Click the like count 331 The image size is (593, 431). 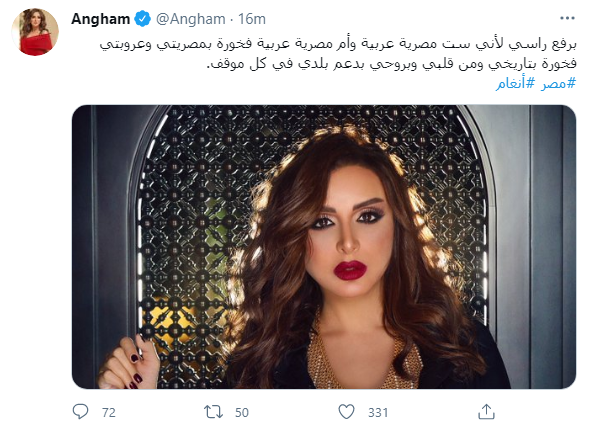pos(378,412)
